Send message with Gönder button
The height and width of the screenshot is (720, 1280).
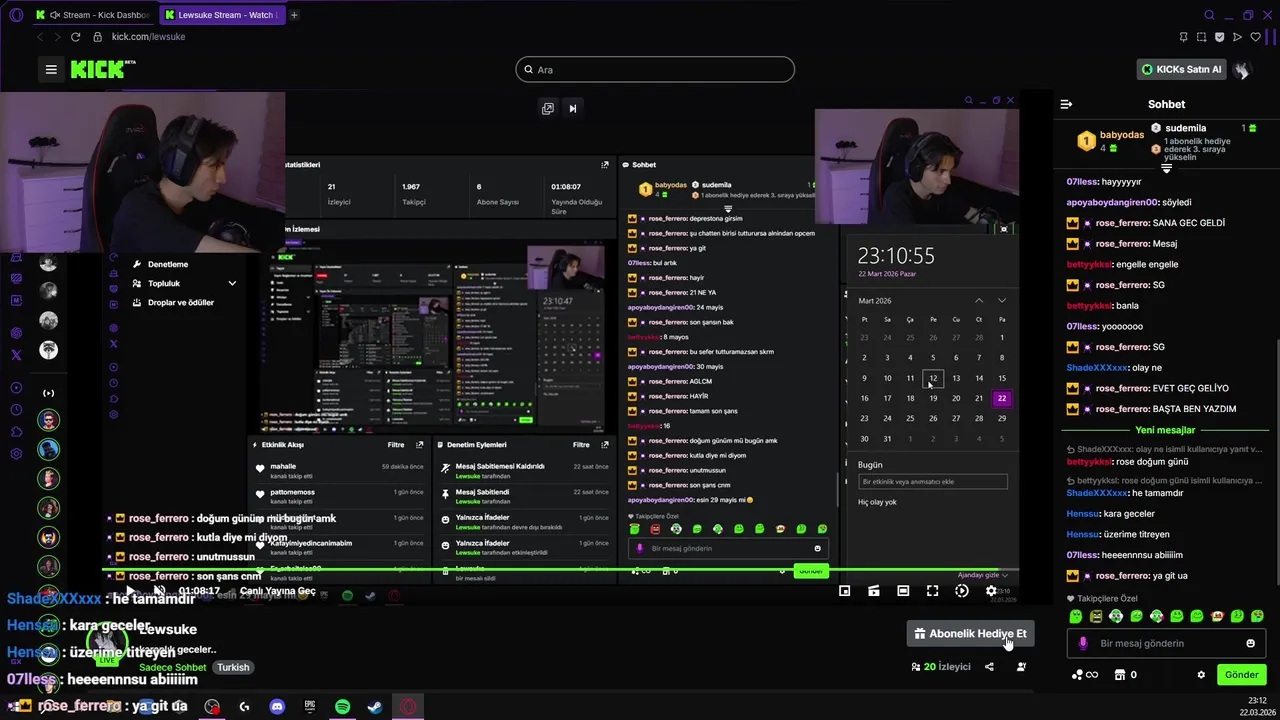point(1241,675)
